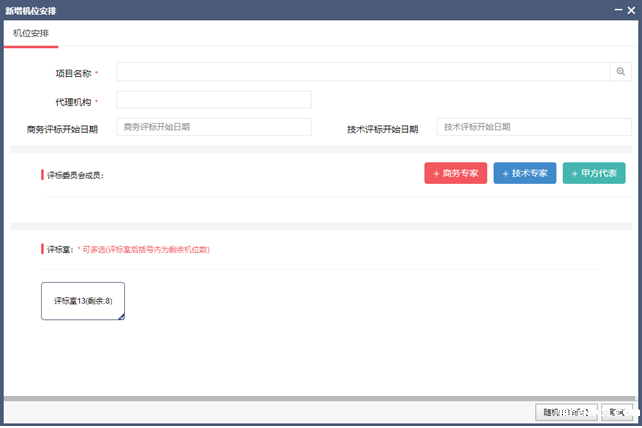Cancel the dialog with 取消
This screenshot has width=642, height=428.
617,411
